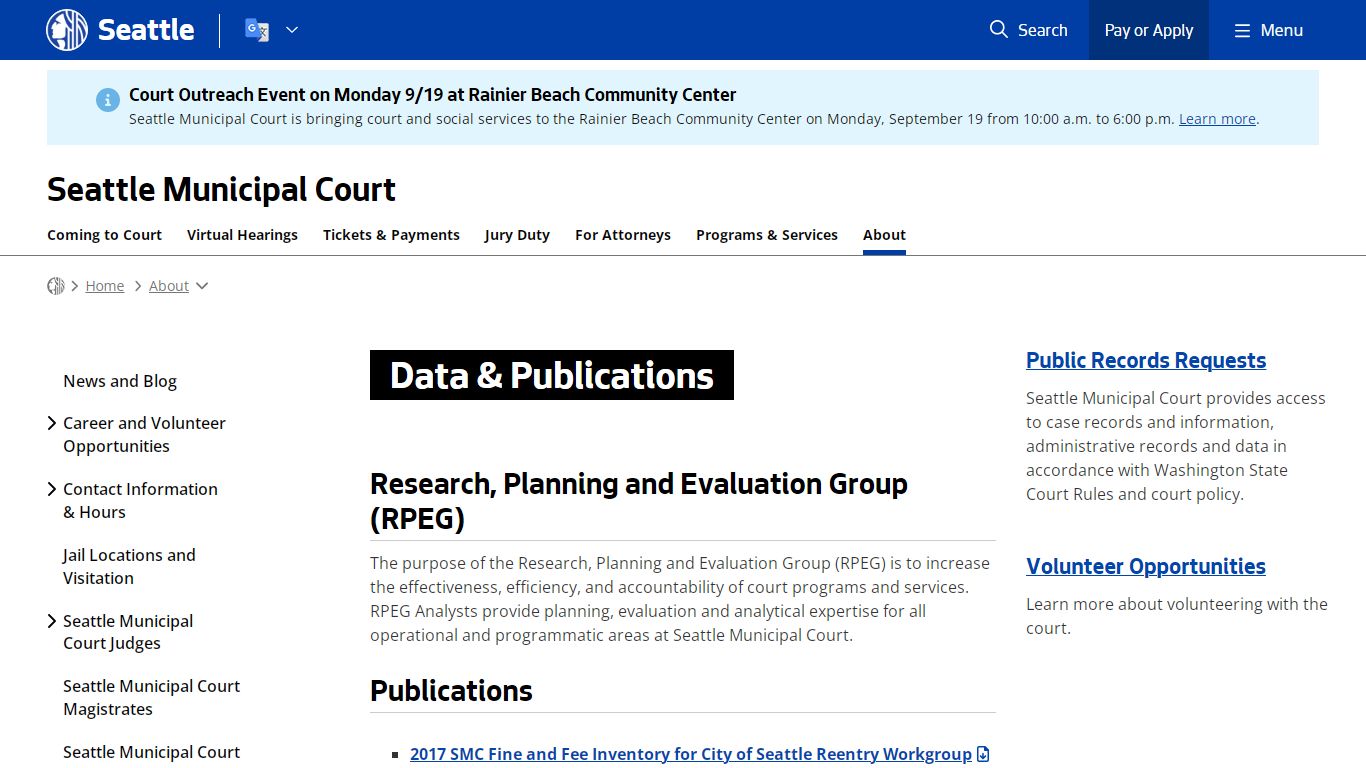Click the Data & Publications heading

[x=552, y=375]
